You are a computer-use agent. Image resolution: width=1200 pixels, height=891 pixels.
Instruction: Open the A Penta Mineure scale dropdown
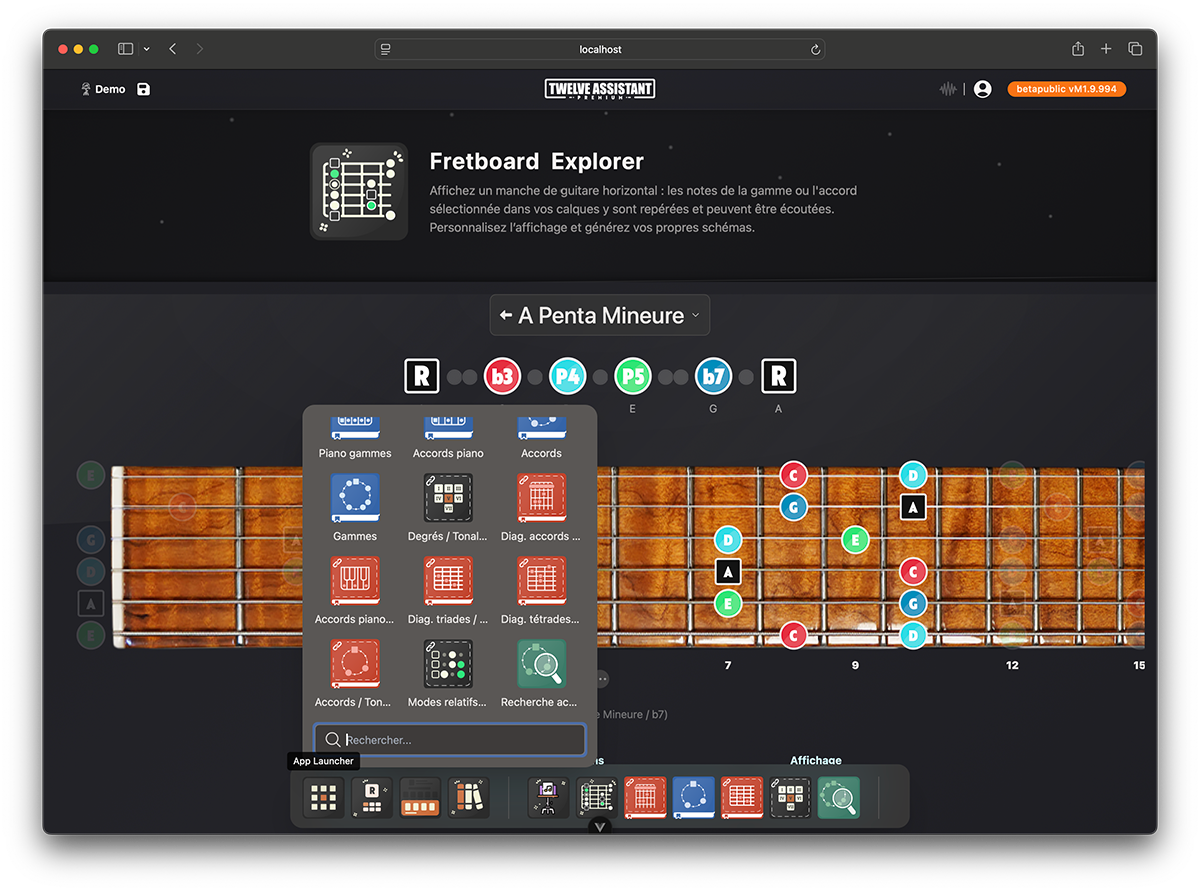pos(600,316)
